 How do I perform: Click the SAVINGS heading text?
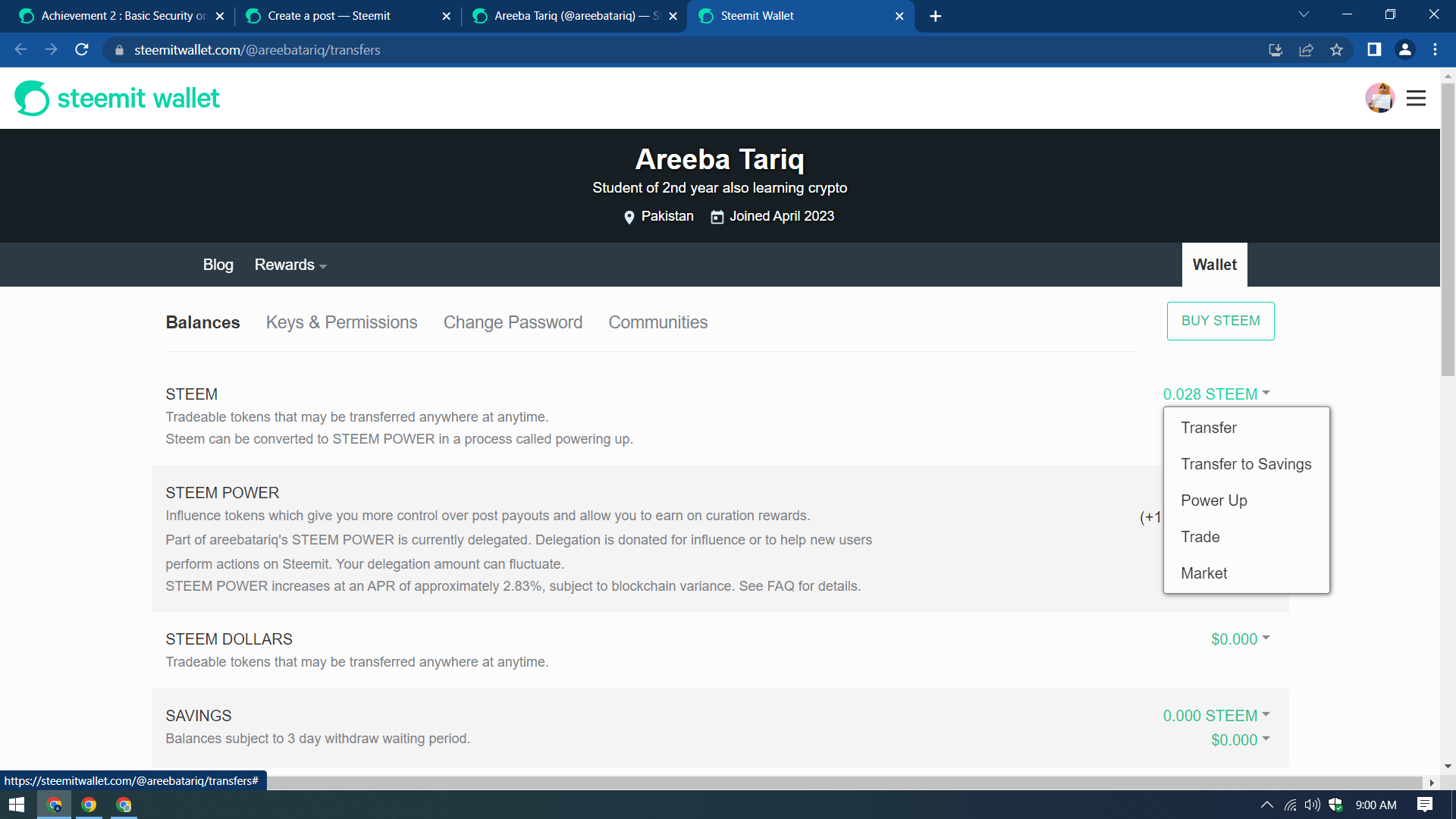pos(199,716)
